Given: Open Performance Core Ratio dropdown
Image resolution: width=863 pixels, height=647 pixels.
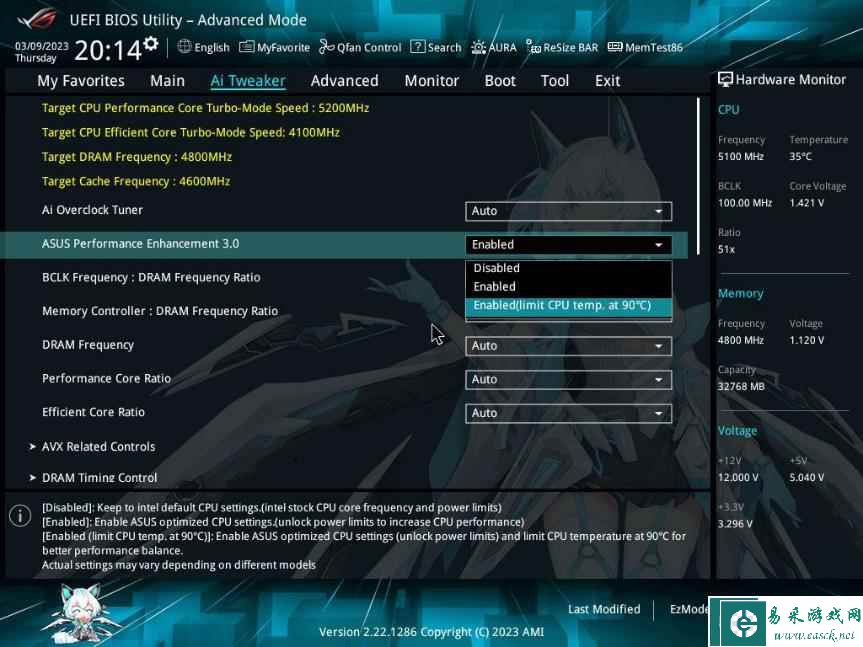Looking at the screenshot, I should coord(569,380).
